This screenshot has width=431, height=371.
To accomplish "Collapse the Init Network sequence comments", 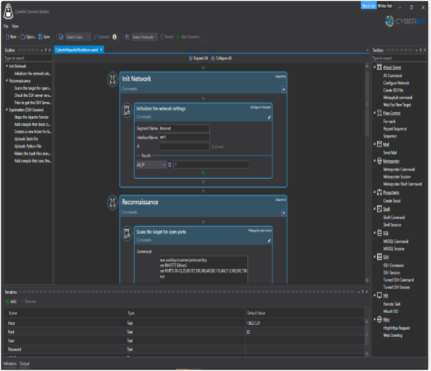I will pos(284,89).
